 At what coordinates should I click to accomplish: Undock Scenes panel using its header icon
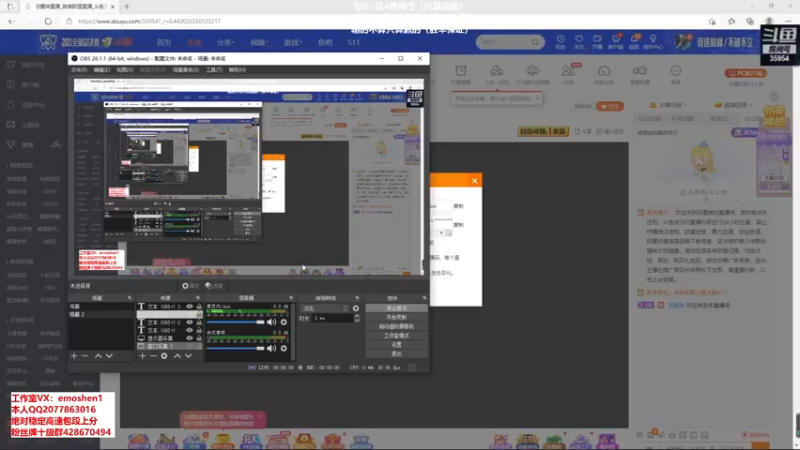129,298
